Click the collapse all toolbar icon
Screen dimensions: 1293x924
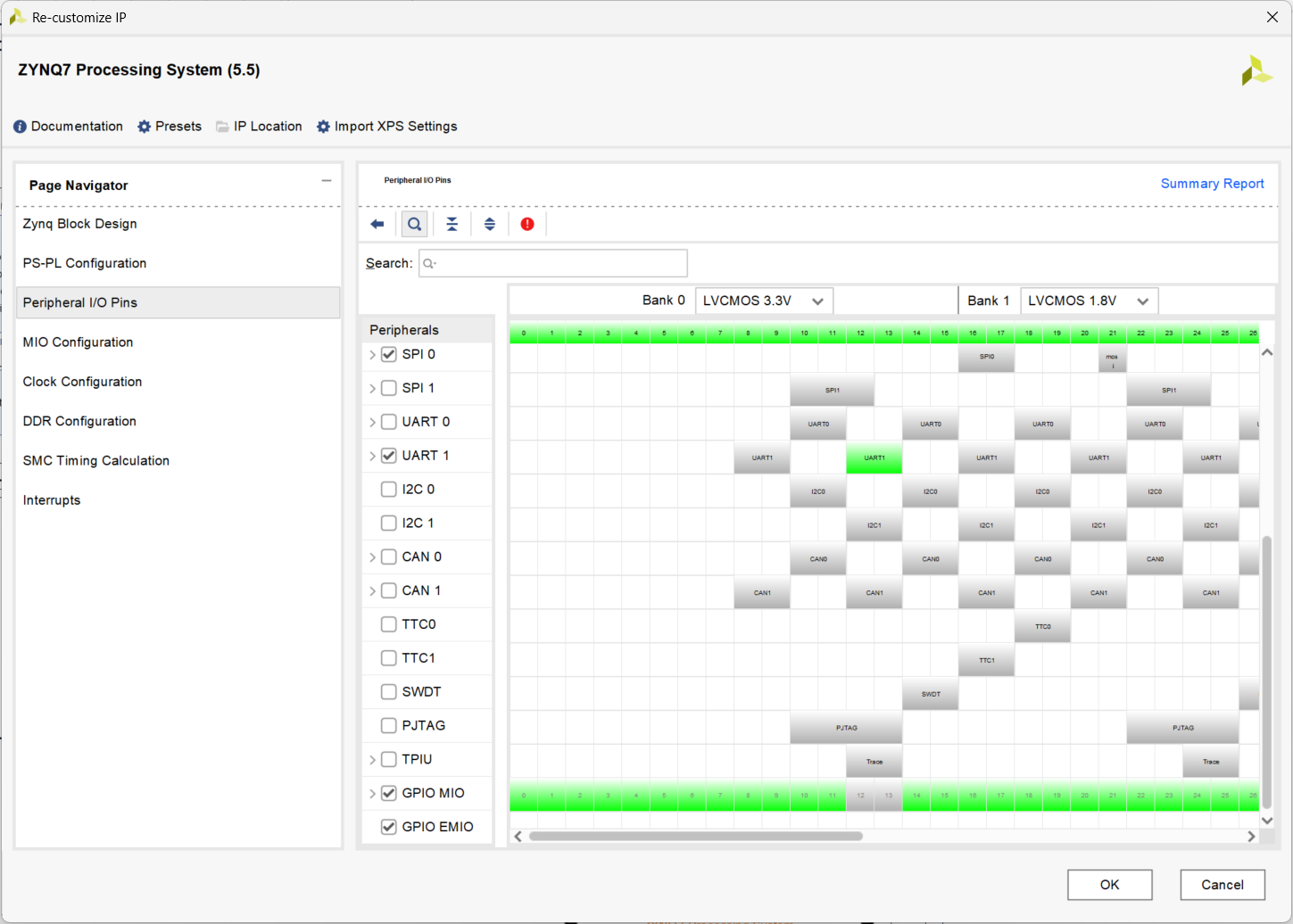point(452,224)
